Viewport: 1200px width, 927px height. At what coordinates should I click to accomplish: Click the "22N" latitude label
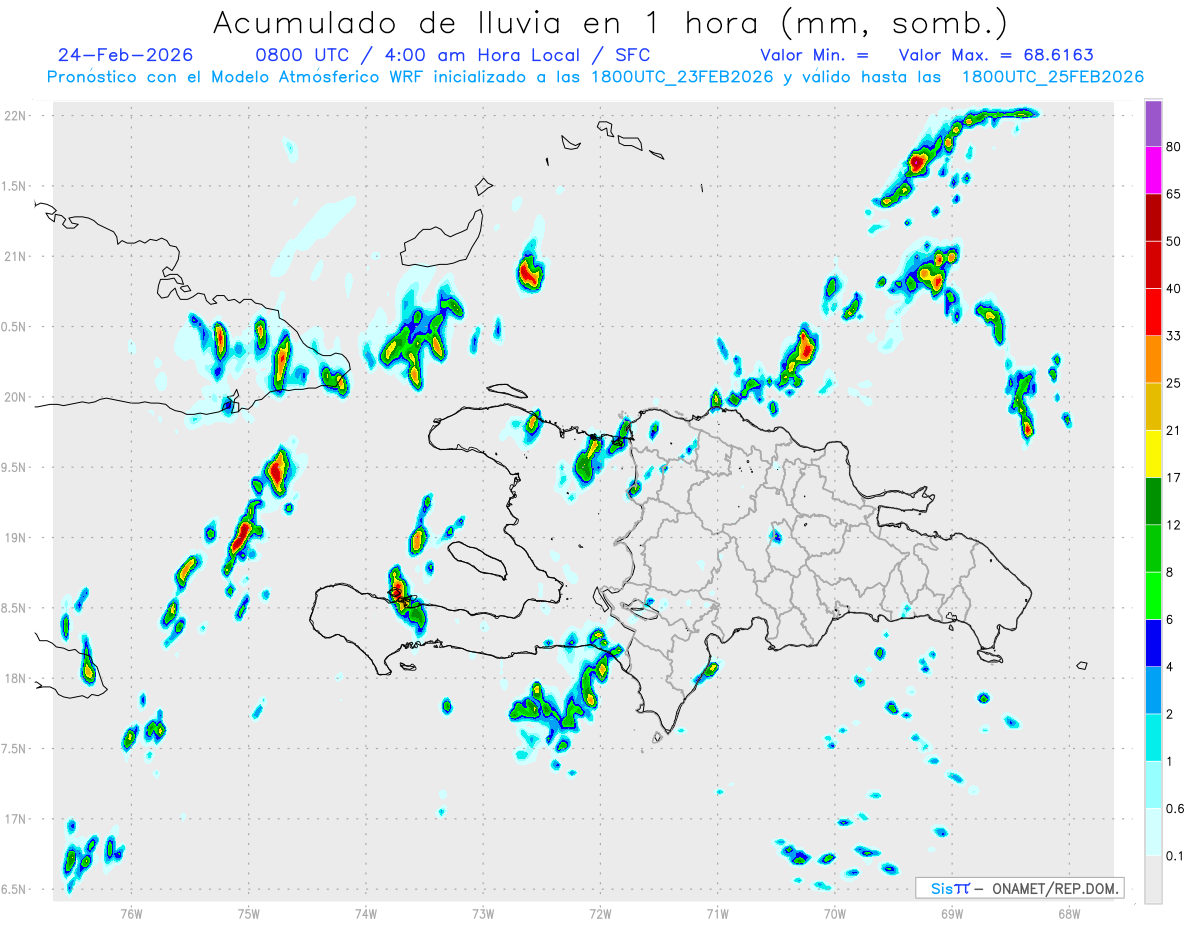15,116
